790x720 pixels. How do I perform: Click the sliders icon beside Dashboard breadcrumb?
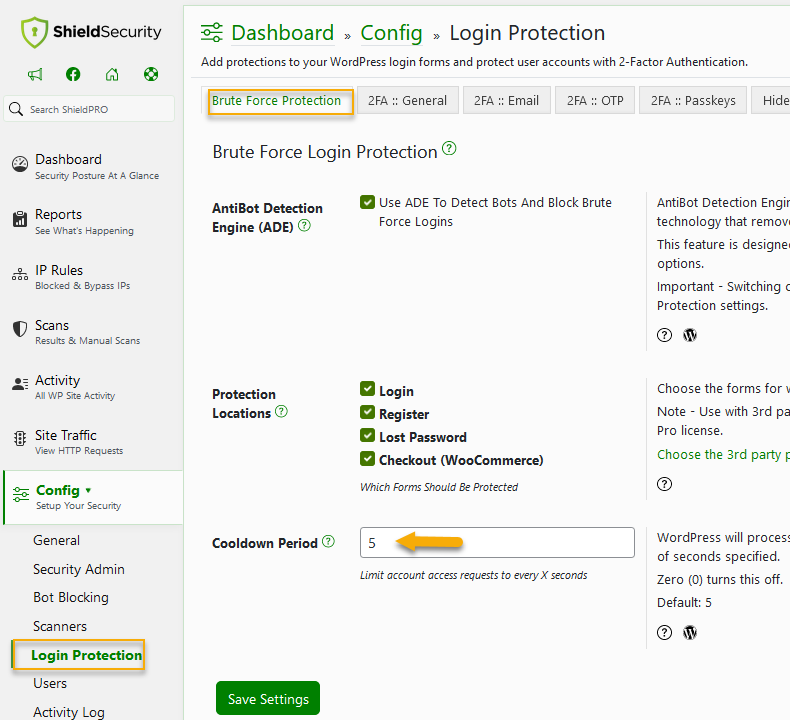coord(212,33)
